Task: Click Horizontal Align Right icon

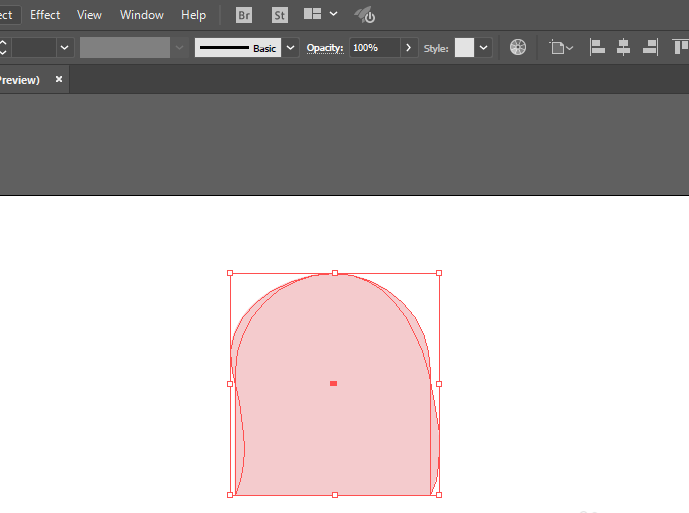Action: coord(650,47)
